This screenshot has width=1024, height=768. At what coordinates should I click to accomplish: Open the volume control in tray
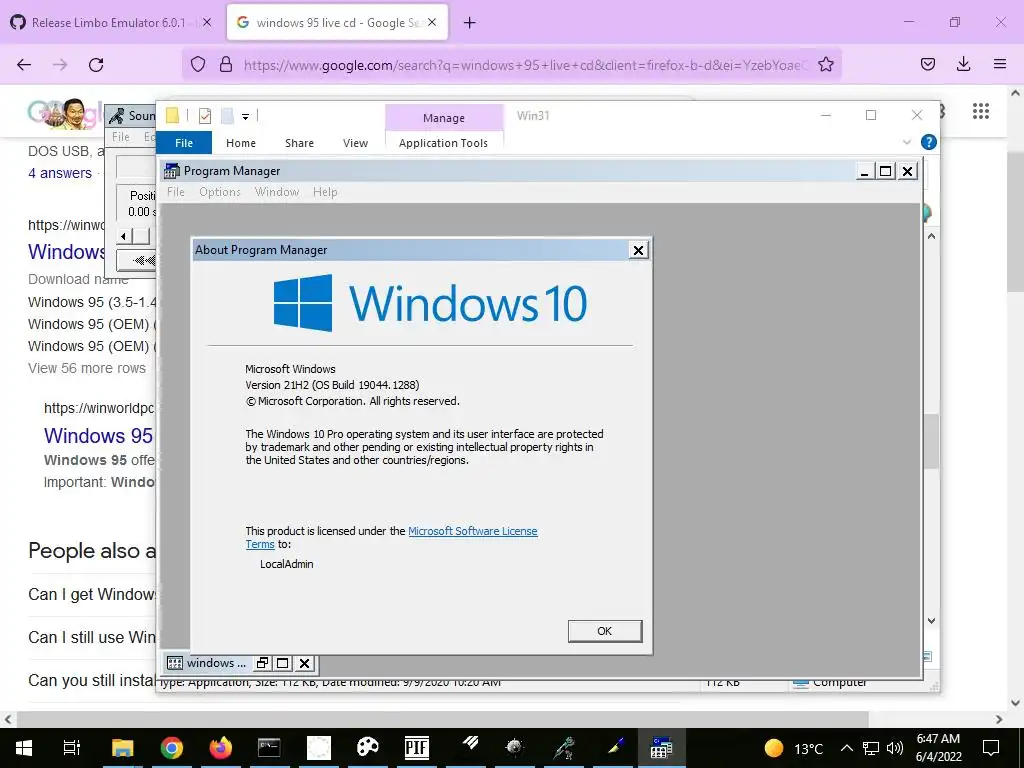(895, 748)
